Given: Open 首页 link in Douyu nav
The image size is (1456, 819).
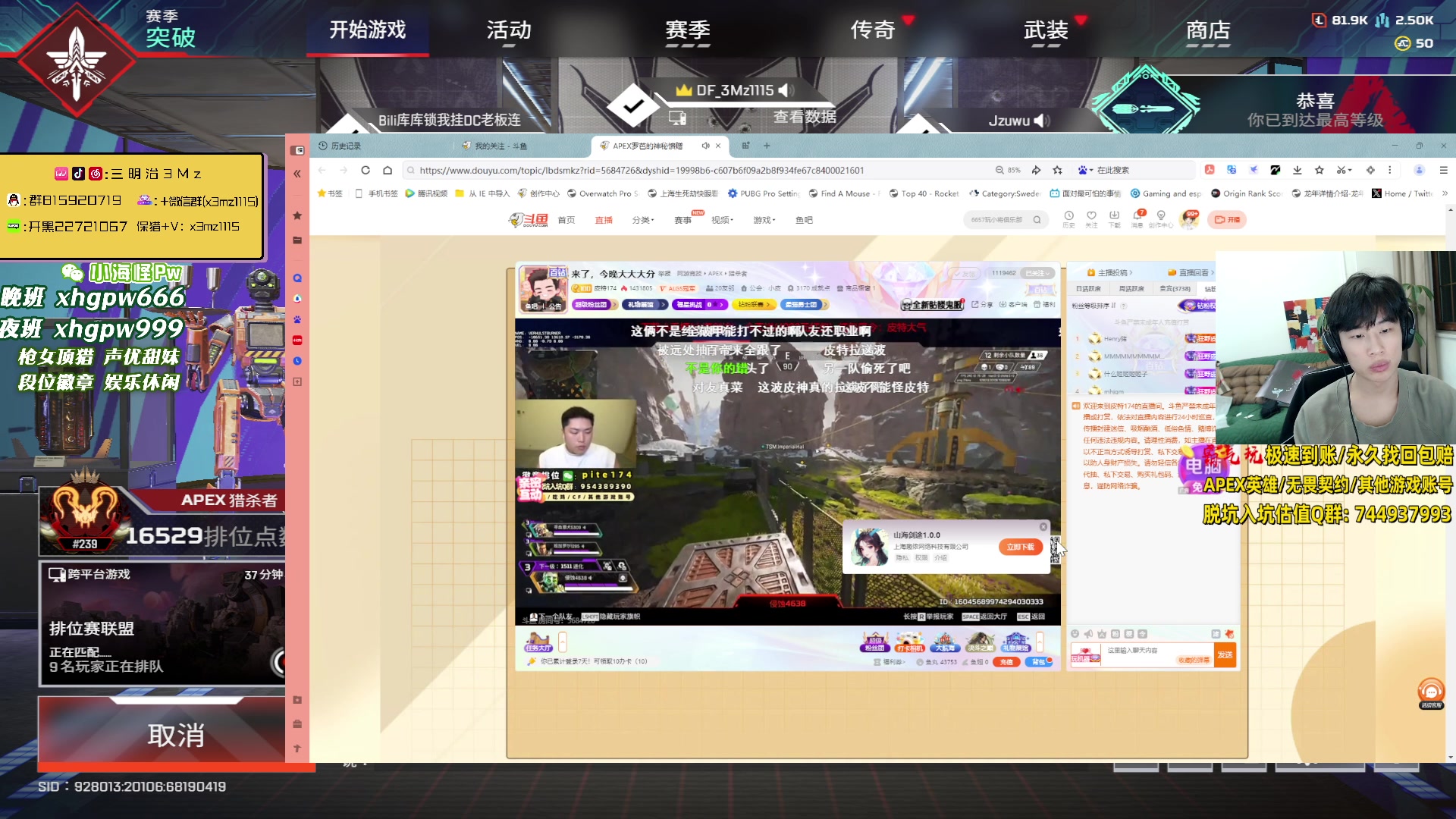Looking at the screenshot, I should point(566,220).
